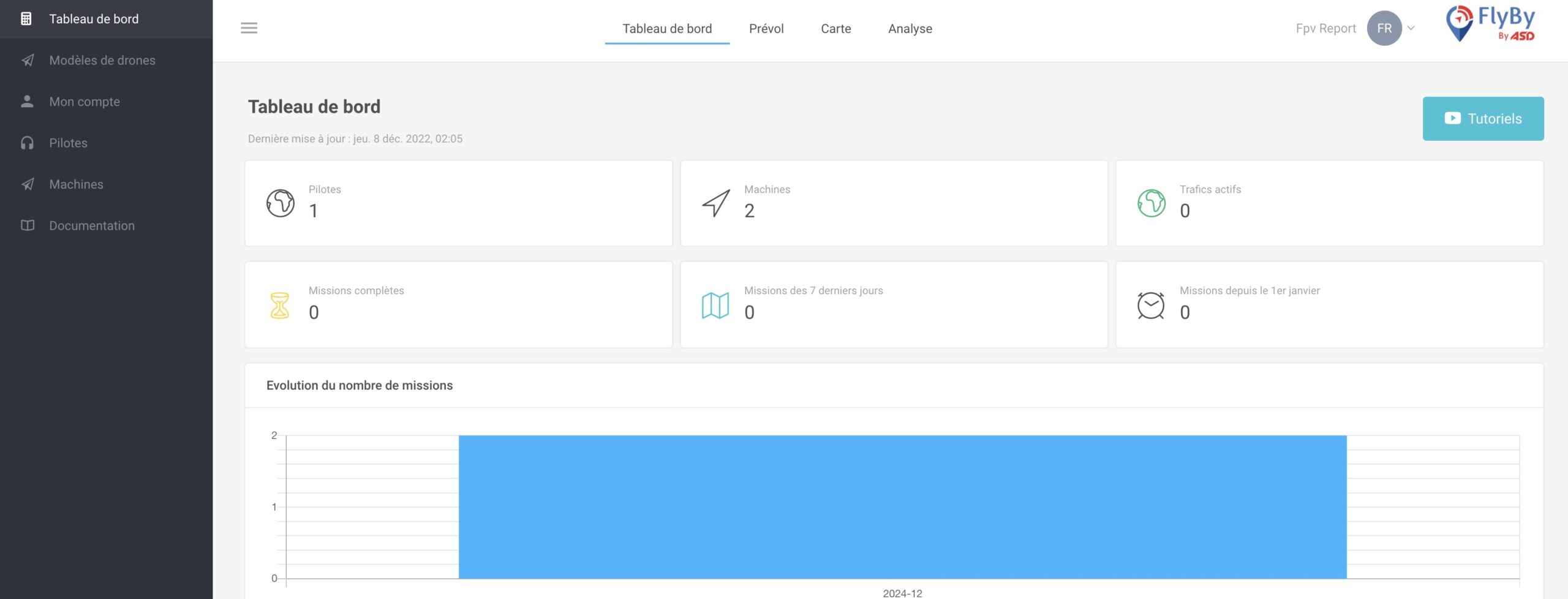Click the book icon beside Documentation
Screen dimensions: 1568x599
tap(27, 226)
